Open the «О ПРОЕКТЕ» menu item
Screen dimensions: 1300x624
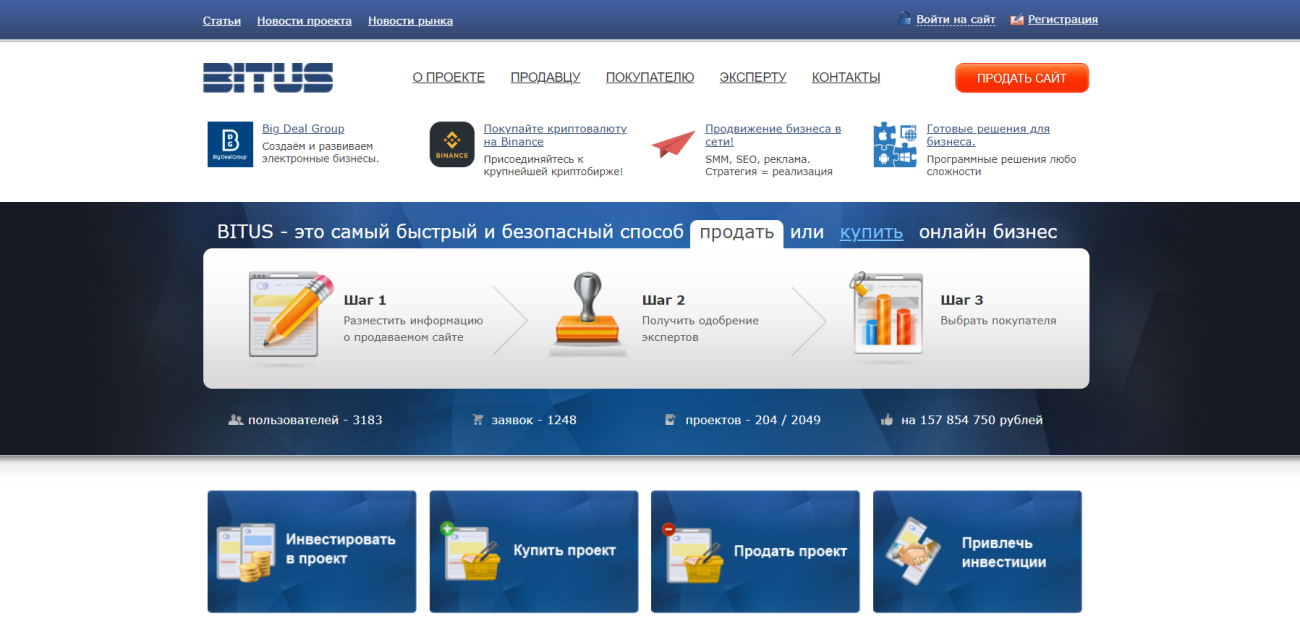click(x=448, y=77)
